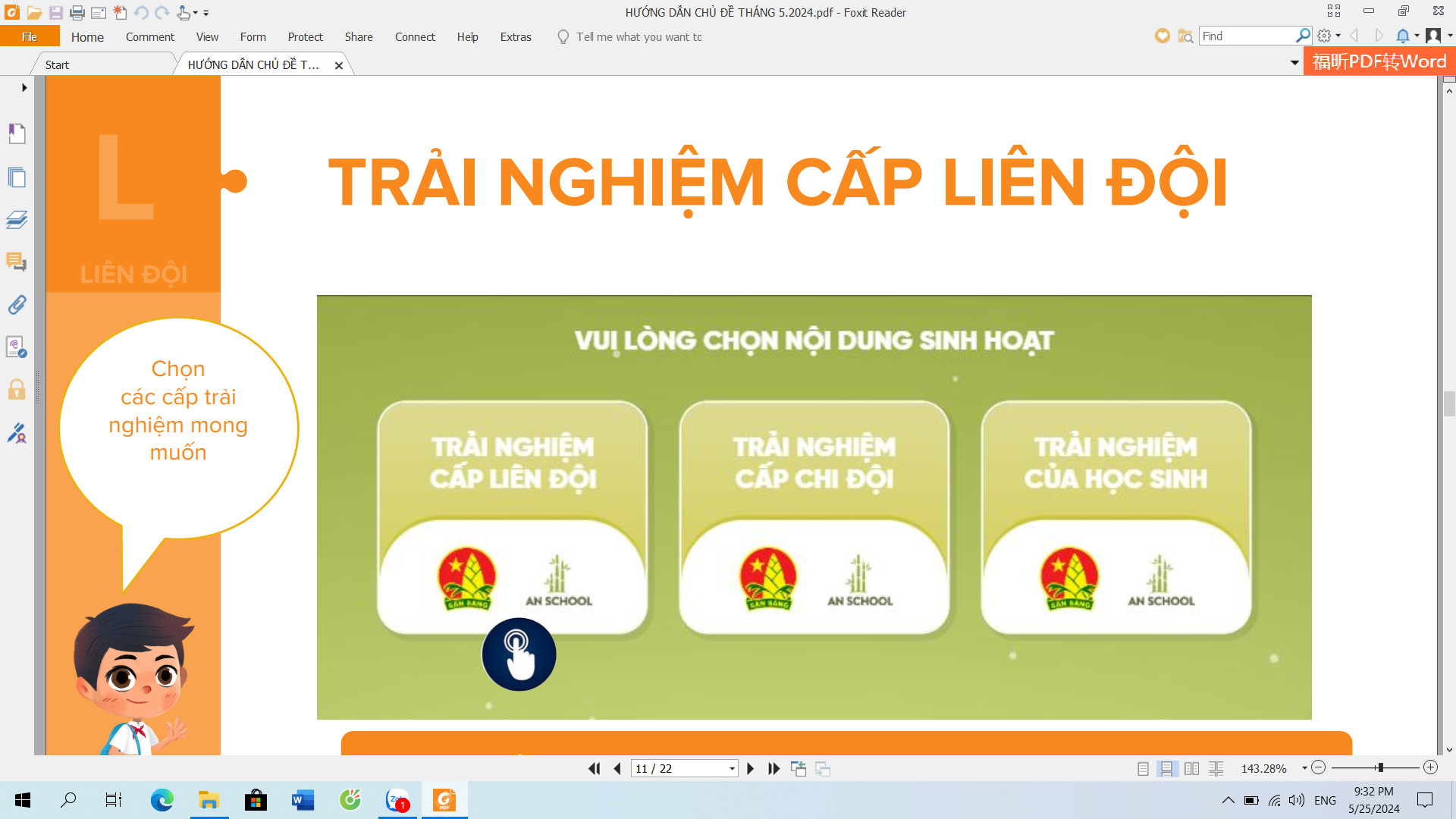This screenshot has width=1456, height=819.
Task: Open the Layers panel icon
Action: tap(17, 220)
